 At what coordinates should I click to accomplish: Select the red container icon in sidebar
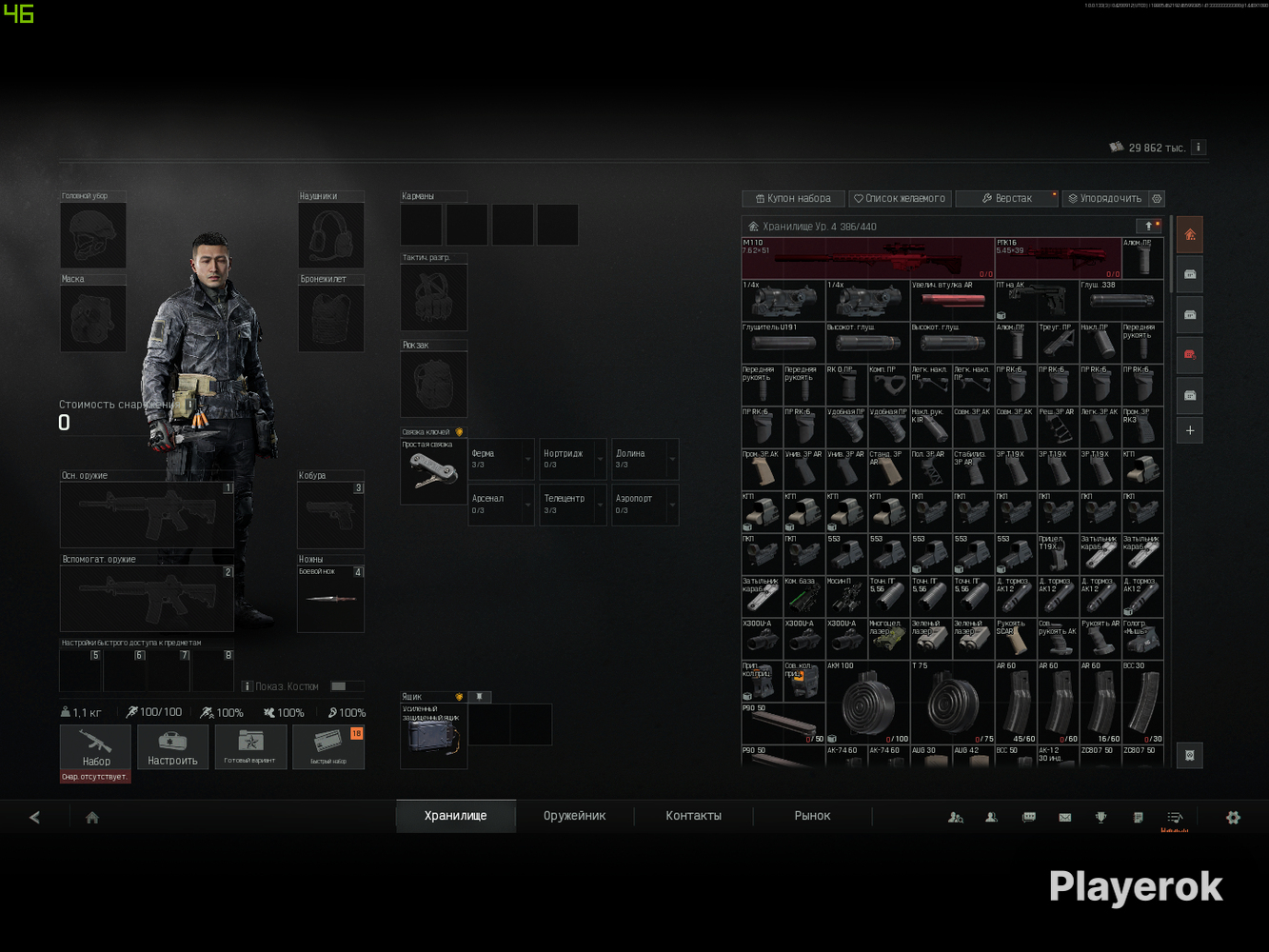tap(1190, 354)
